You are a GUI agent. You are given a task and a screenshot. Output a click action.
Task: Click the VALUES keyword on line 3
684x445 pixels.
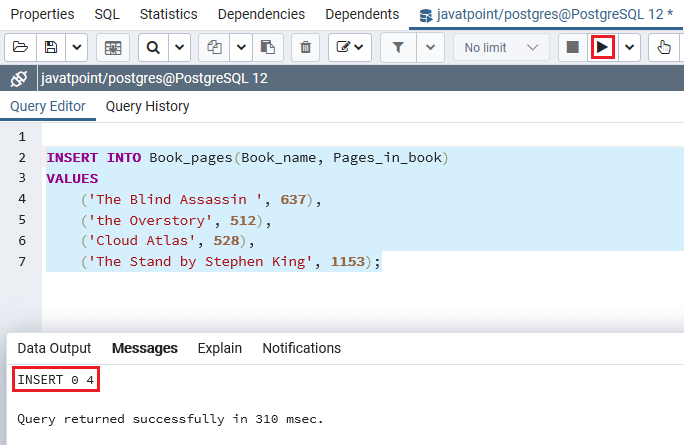72,178
